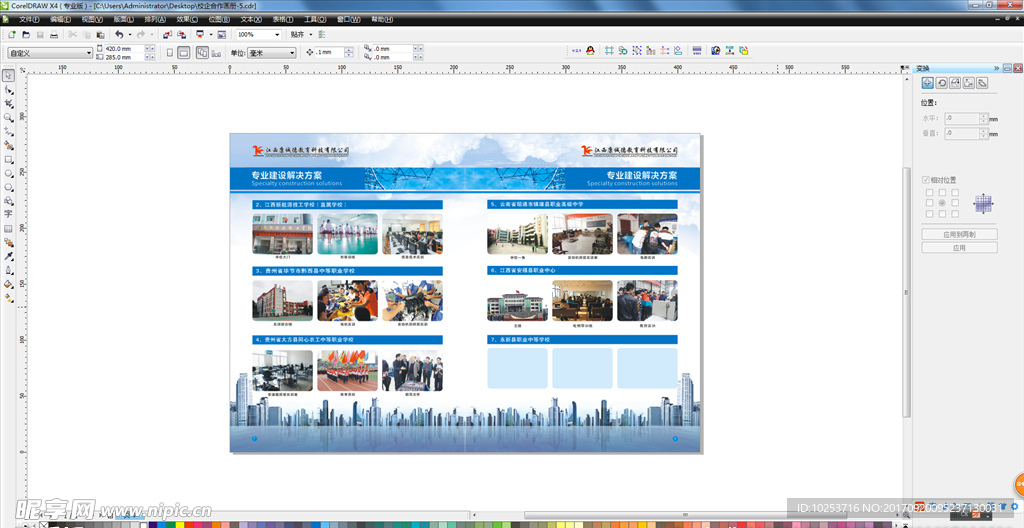The height and width of the screenshot is (528, 1024).
Task: Select the Ellipse tool
Action: click(8, 173)
